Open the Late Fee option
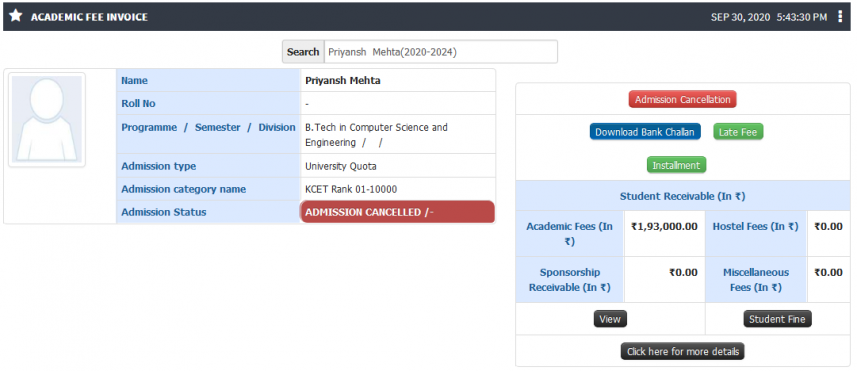Viewport: 857px width, 371px height. pyautogui.click(x=738, y=132)
